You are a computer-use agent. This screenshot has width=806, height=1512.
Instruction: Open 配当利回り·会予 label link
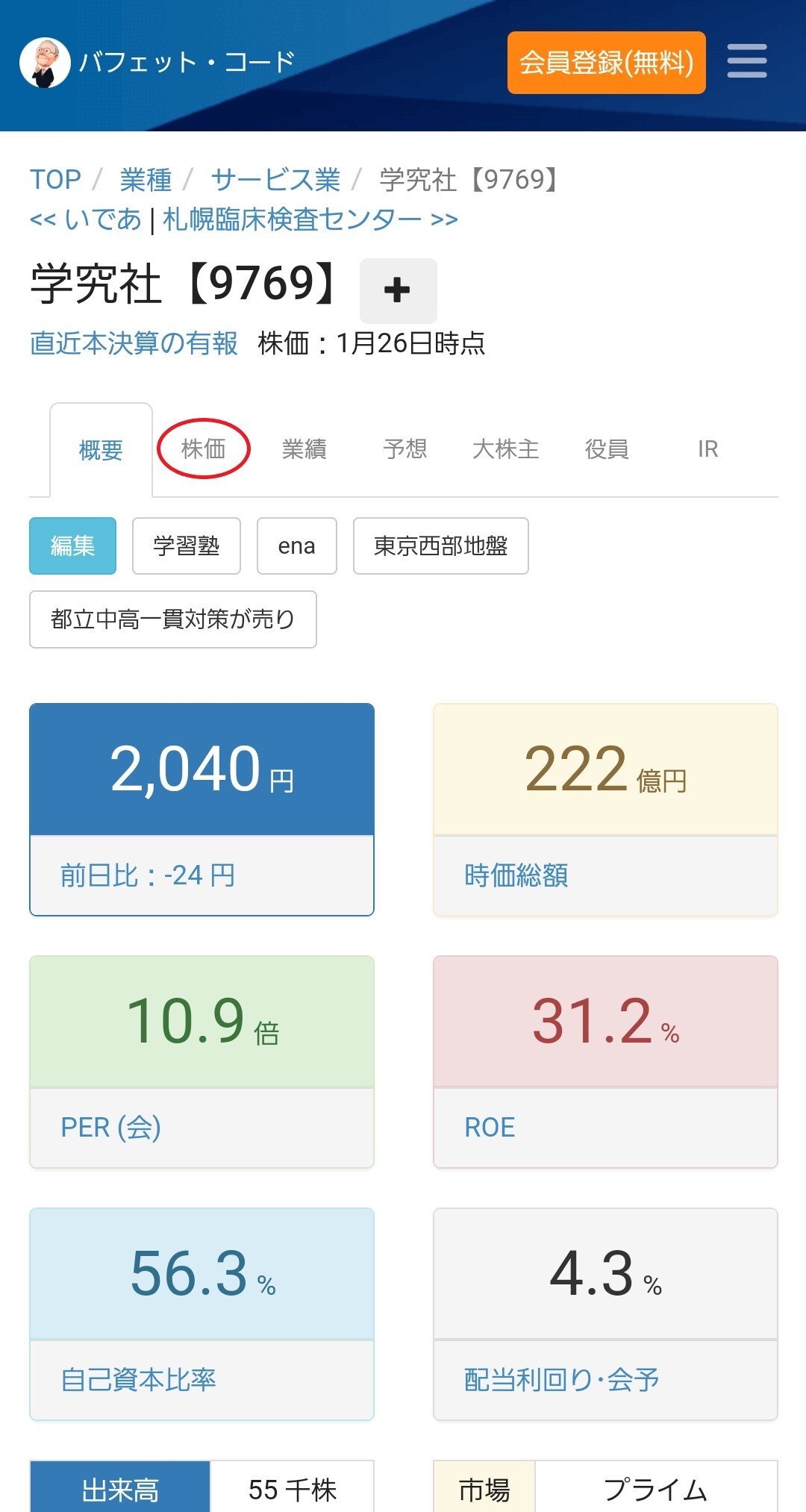coord(561,1380)
